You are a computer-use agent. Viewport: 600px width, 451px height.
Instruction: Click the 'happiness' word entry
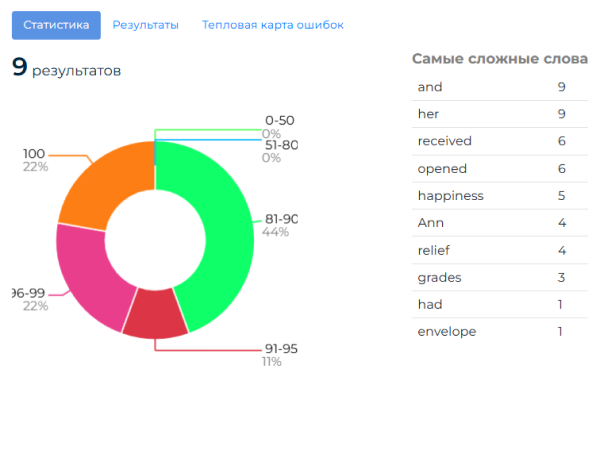[450, 196]
